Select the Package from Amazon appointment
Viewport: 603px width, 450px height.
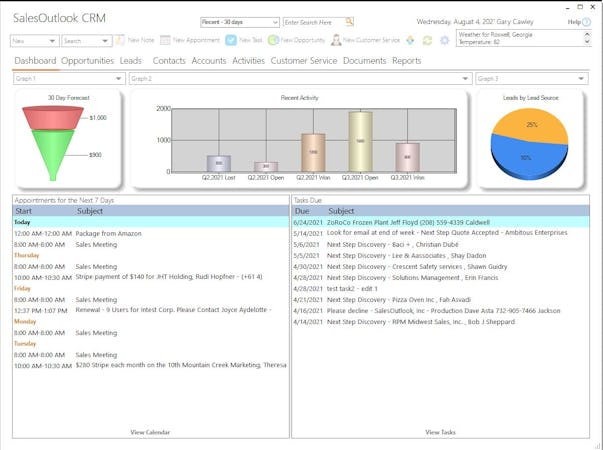click(151, 233)
